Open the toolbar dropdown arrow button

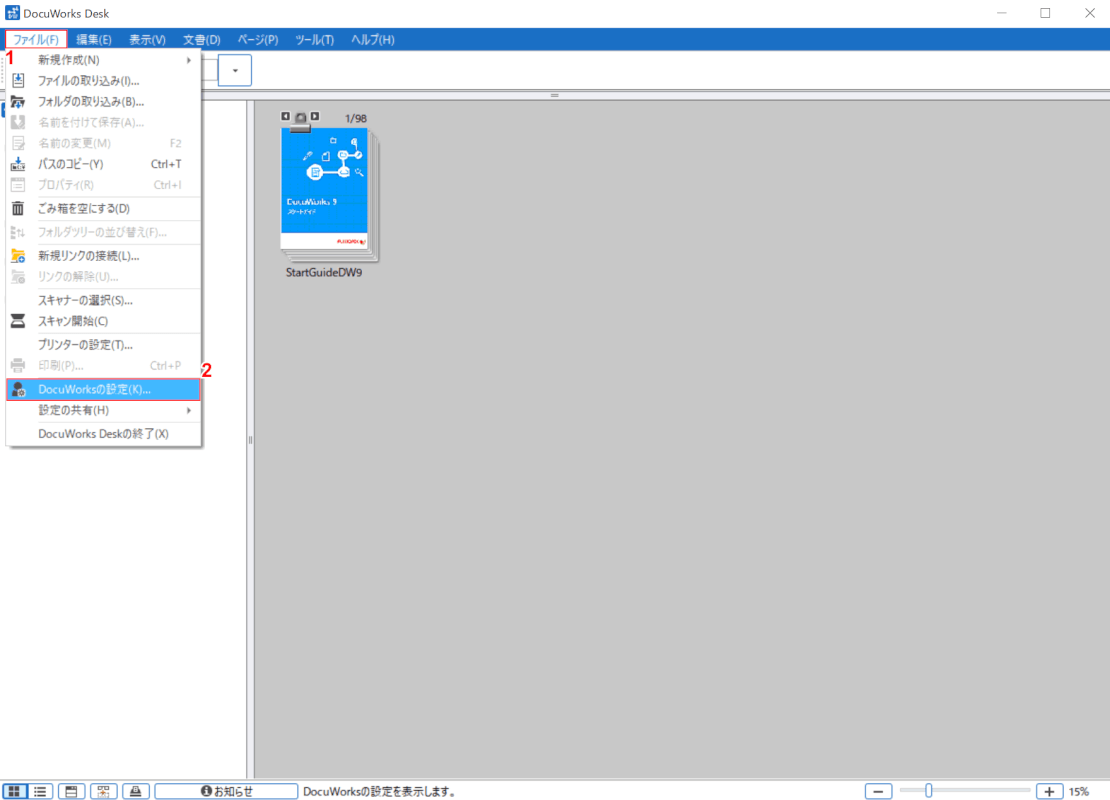coord(235,71)
